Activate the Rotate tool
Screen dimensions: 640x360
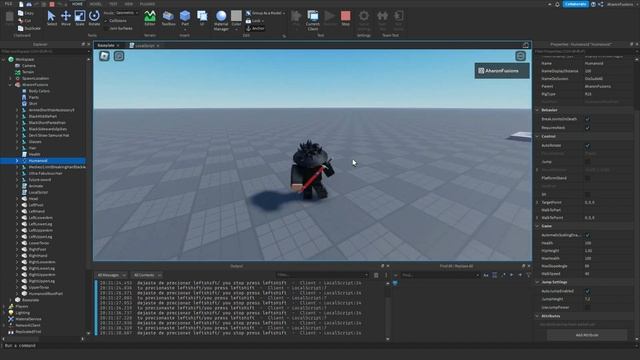(x=94, y=18)
